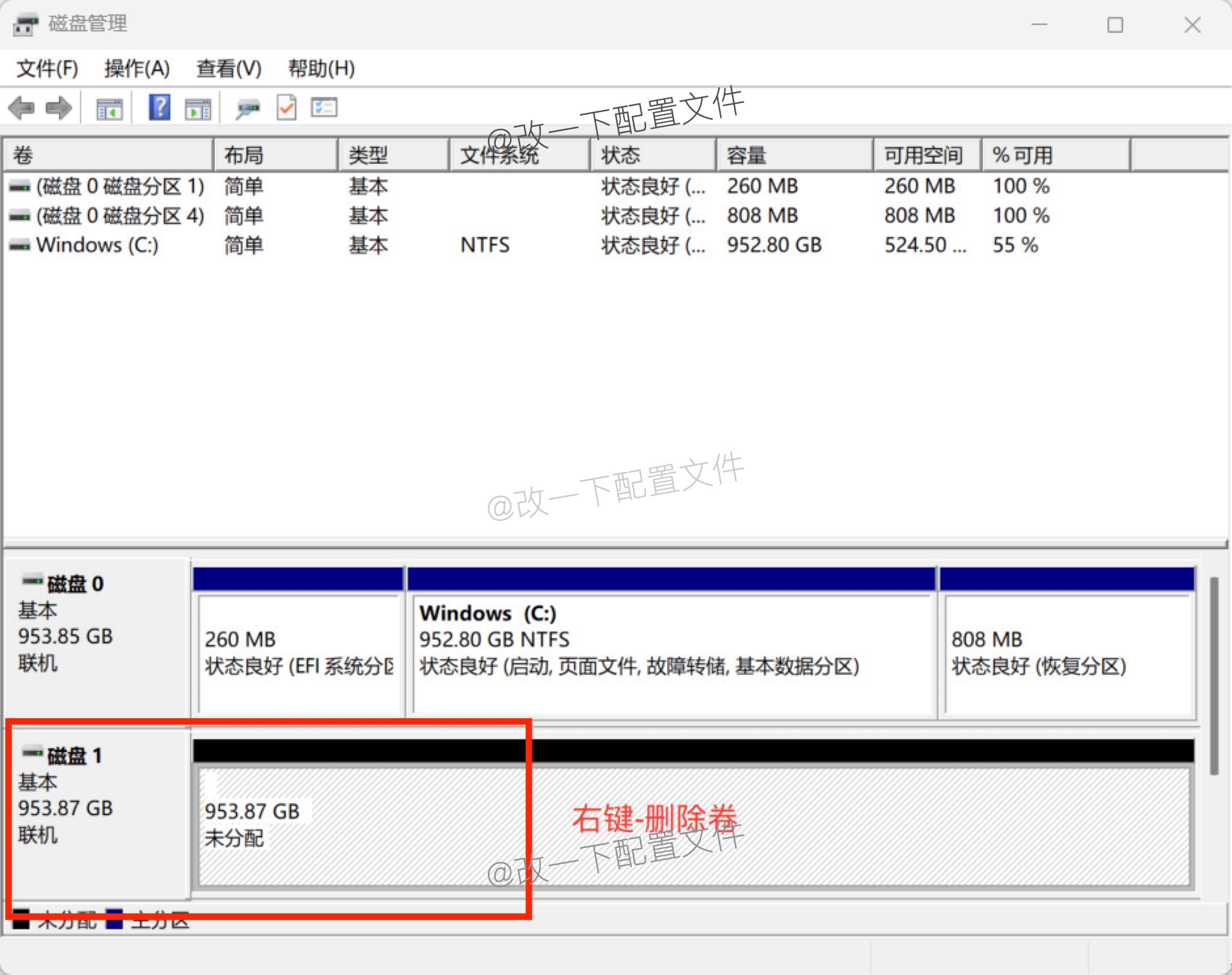Sort volumes by the 容量 column header
This screenshot has width=1232, height=975.
click(746, 155)
